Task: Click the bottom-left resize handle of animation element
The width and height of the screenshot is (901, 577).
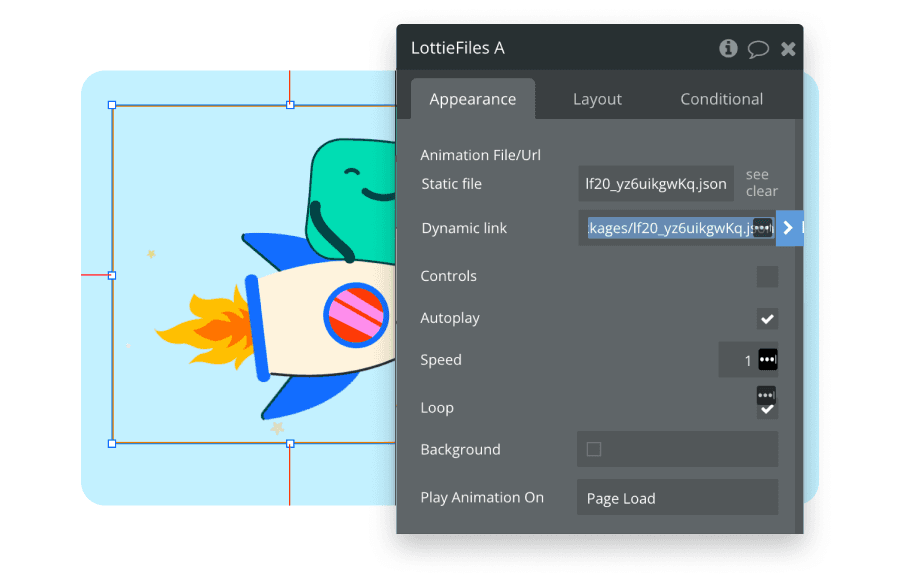Action: tap(112, 444)
